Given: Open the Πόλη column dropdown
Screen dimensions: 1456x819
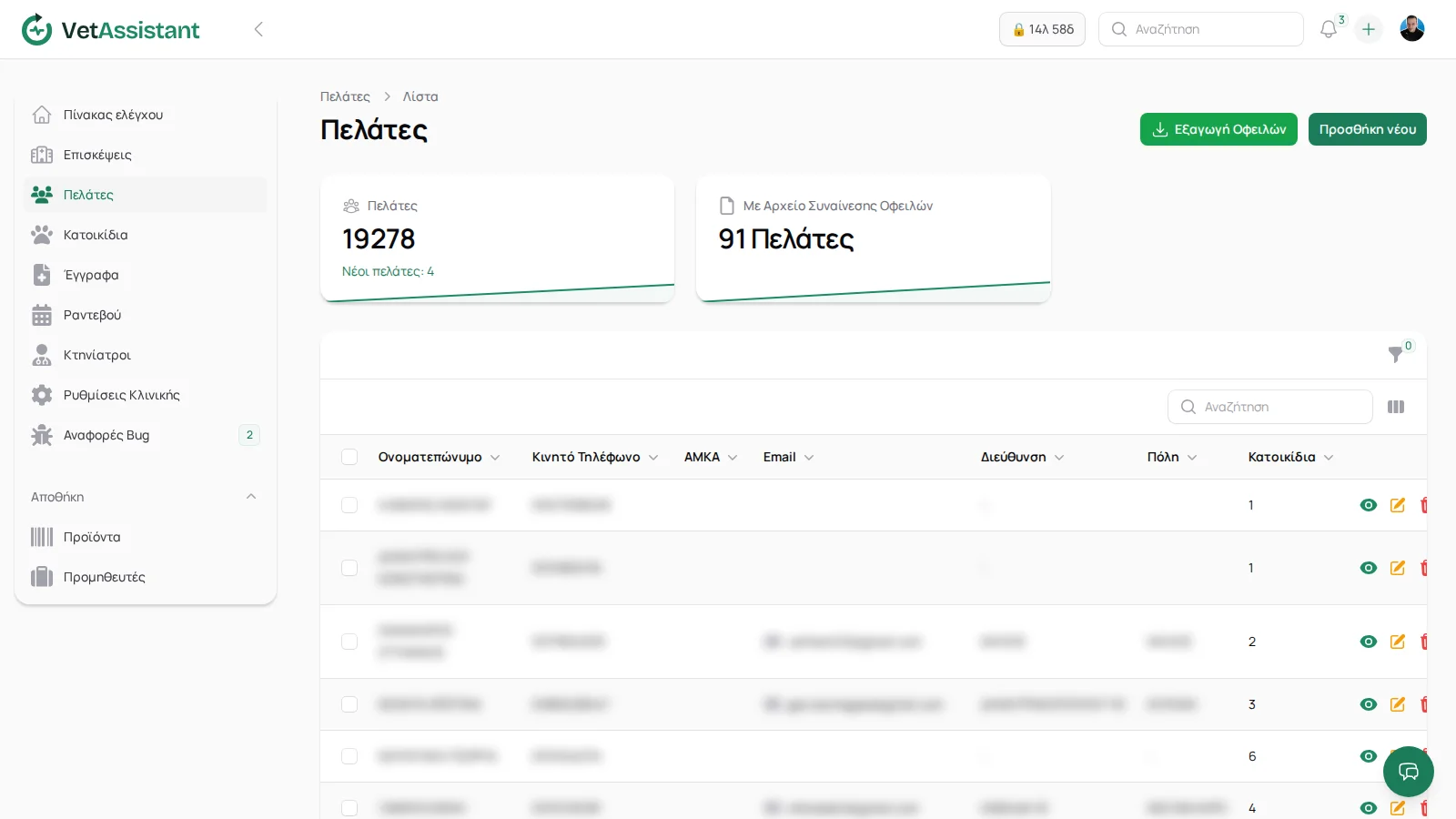Looking at the screenshot, I should pyautogui.click(x=1192, y=458).
